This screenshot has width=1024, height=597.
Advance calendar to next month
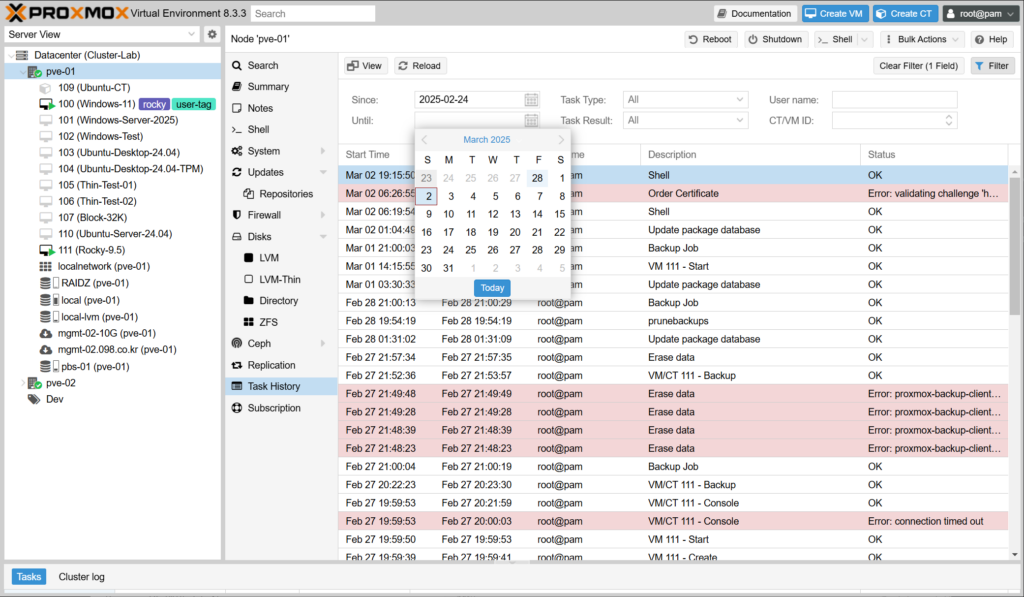tap(561, 140)
